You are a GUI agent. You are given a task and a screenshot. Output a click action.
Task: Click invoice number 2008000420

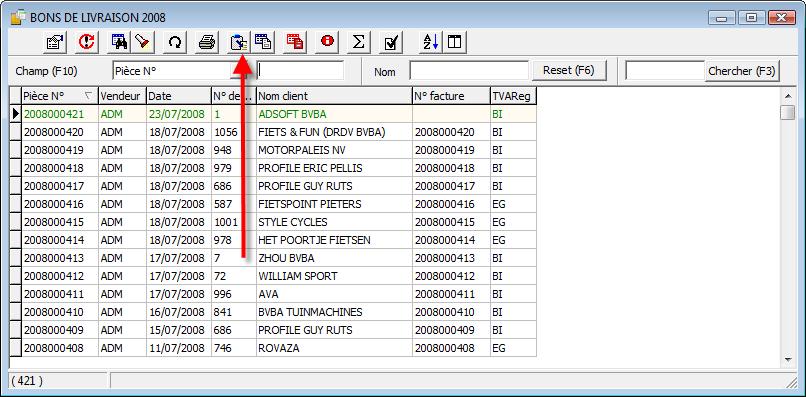[x=445, y=132]
